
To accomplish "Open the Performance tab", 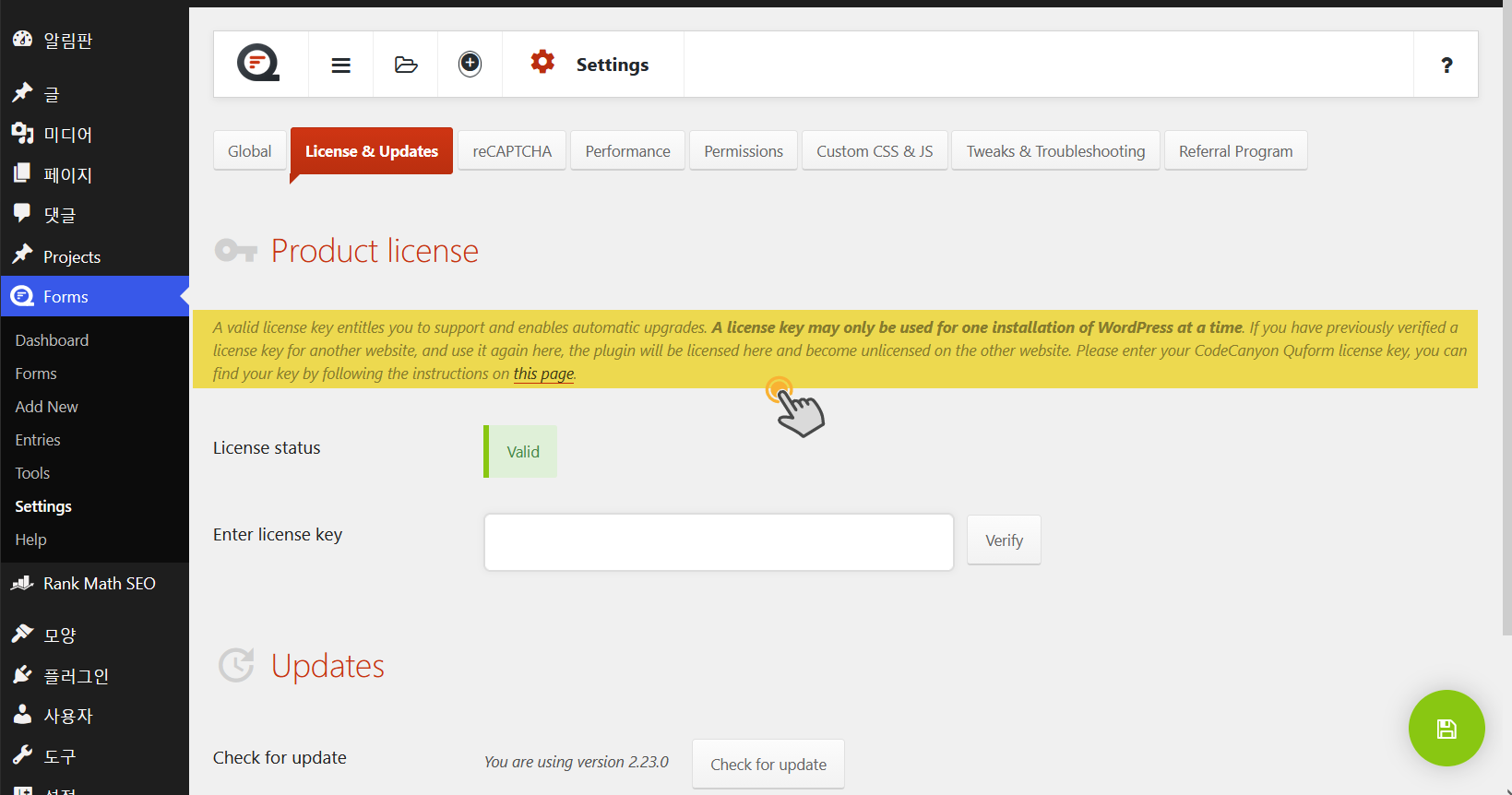I will click(x=628, y=150).
